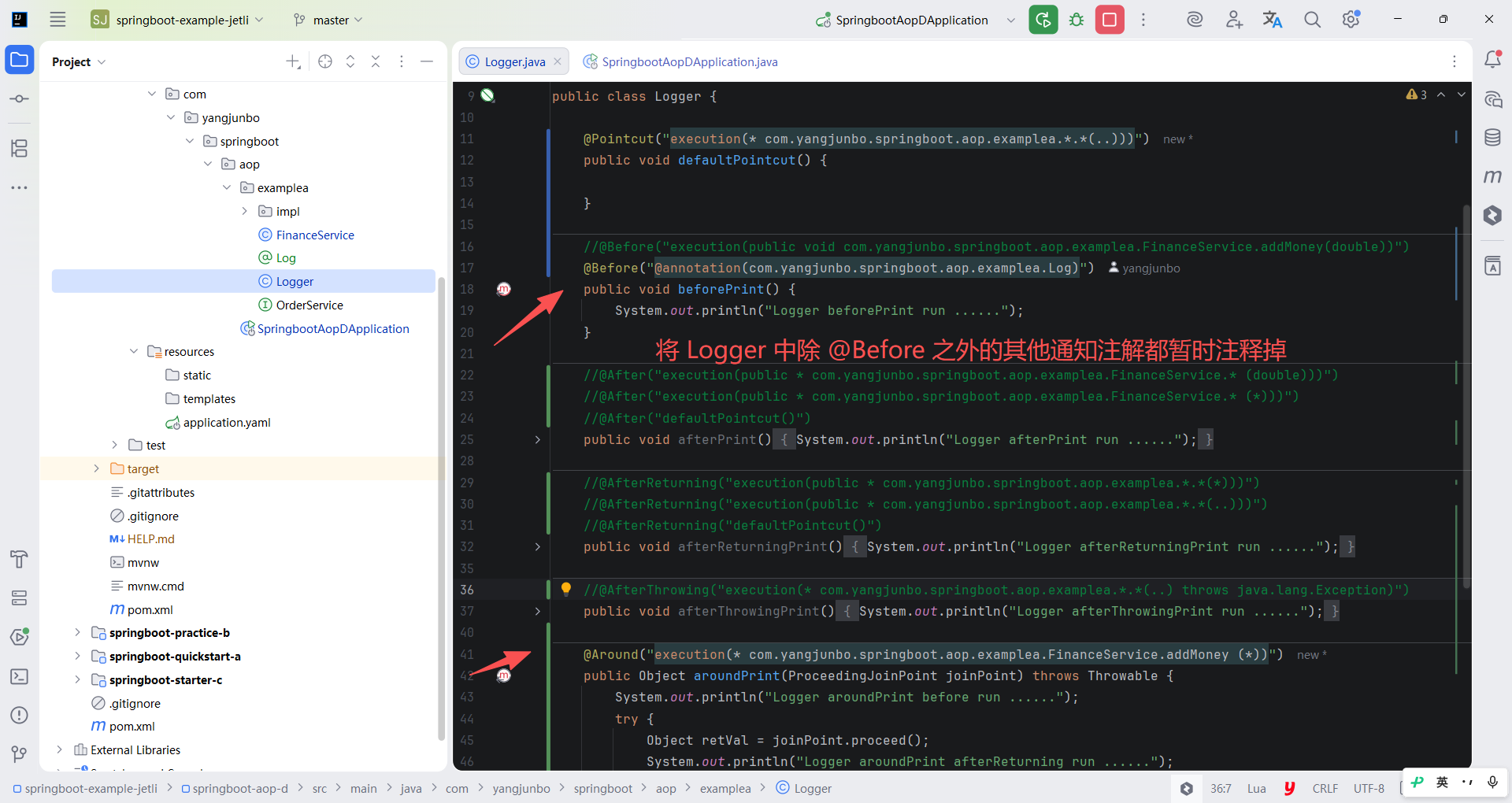Open the Log annotation file
The height and width of the screenshot is (803, 1512).
point(277,257)
